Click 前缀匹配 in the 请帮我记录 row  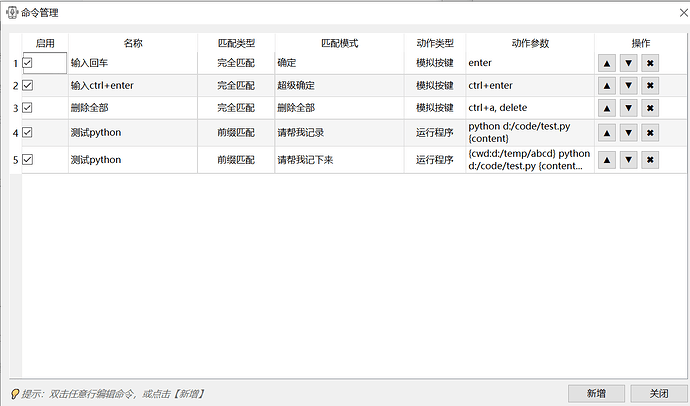(236, 132)
